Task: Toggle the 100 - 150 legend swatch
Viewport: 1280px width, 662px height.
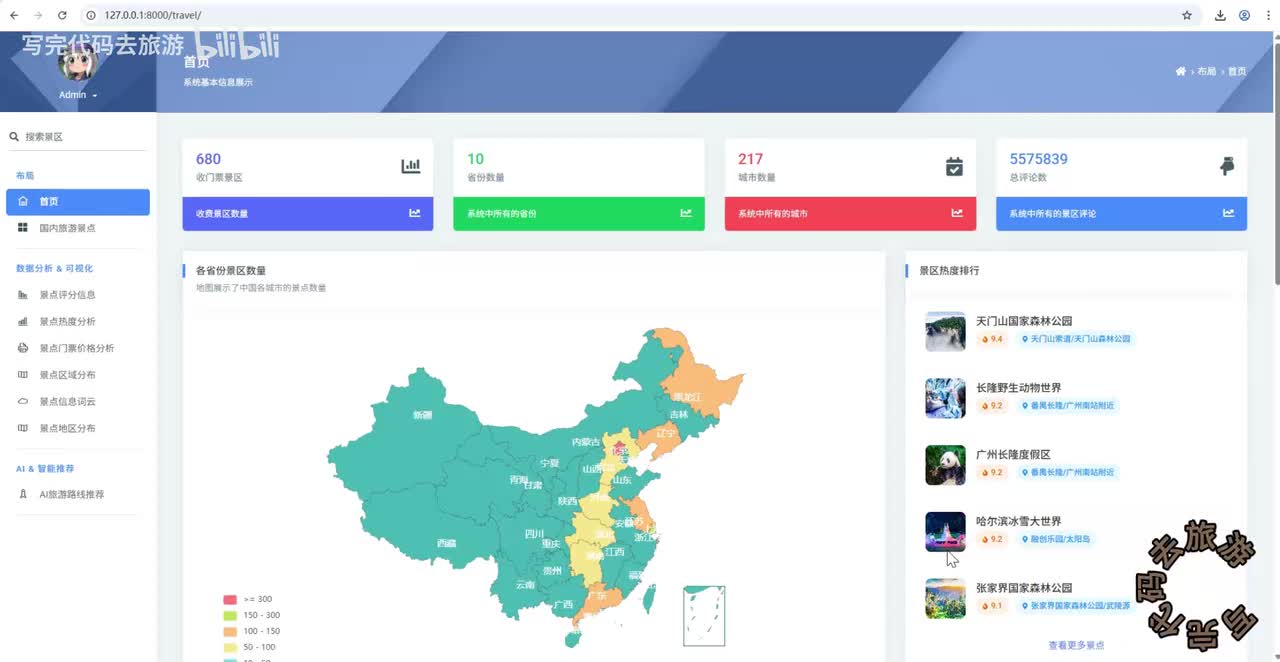Action: coord(230,631)
